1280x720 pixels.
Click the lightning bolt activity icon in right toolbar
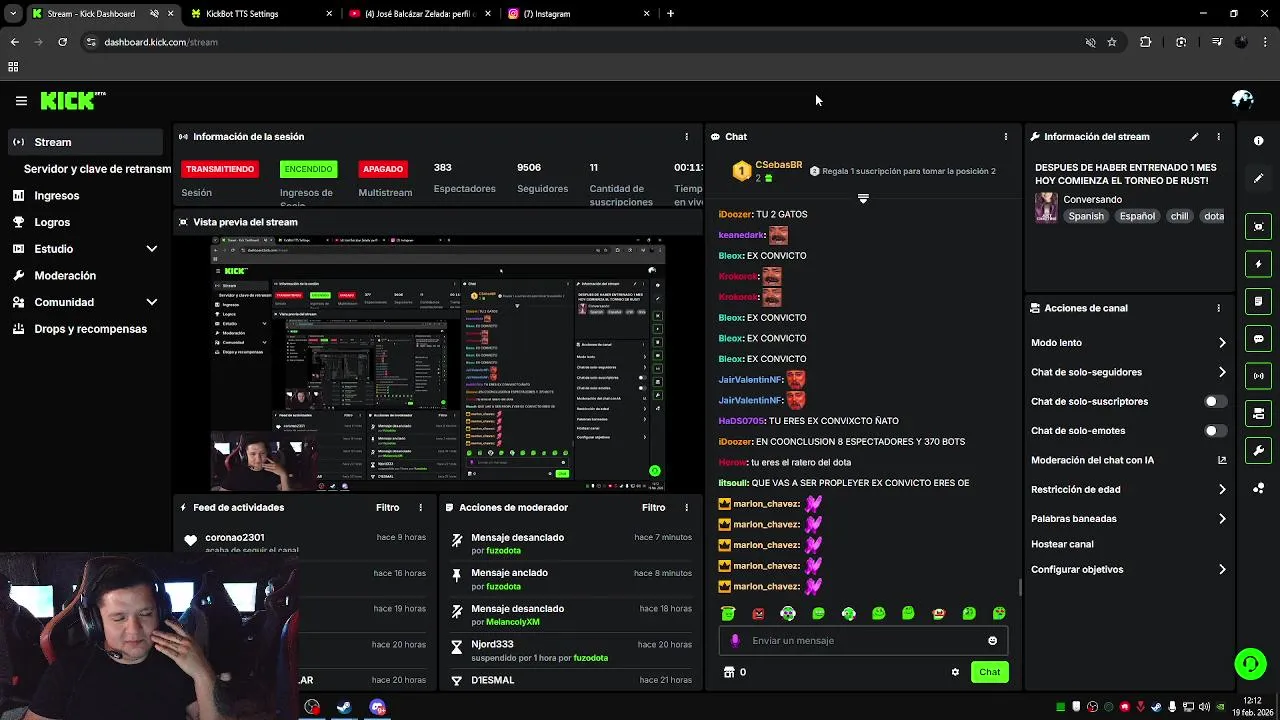click(x=1258, y=264)
